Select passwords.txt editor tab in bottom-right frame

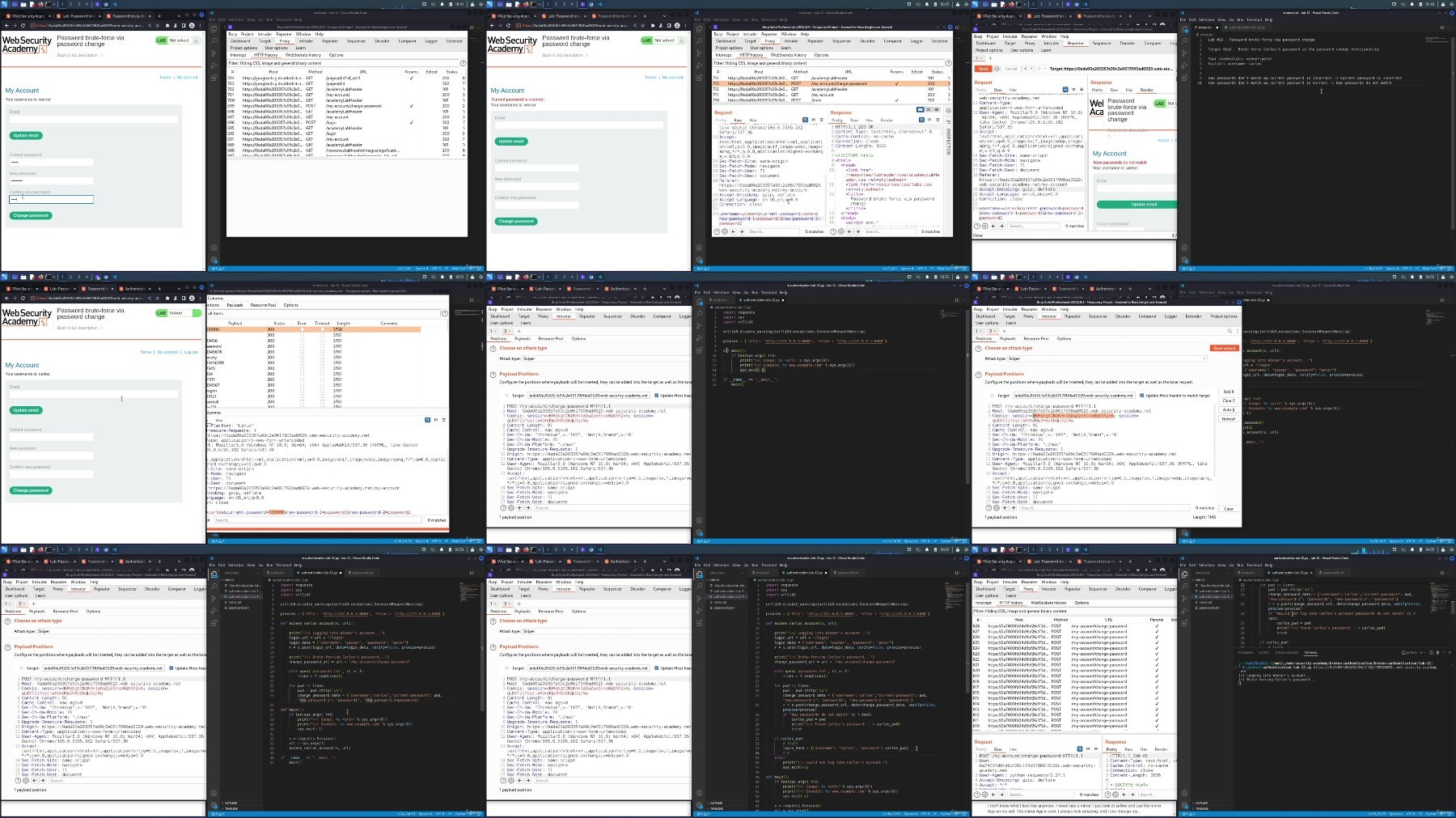point(1332,573)
